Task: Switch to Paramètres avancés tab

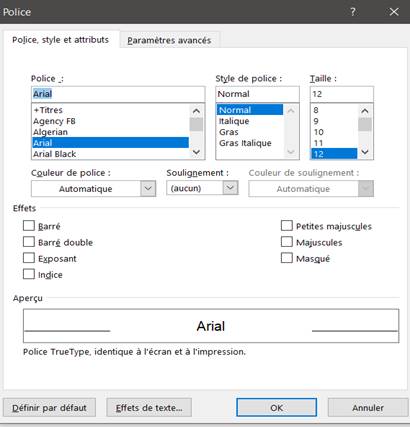Action: [x=169, y=40]
